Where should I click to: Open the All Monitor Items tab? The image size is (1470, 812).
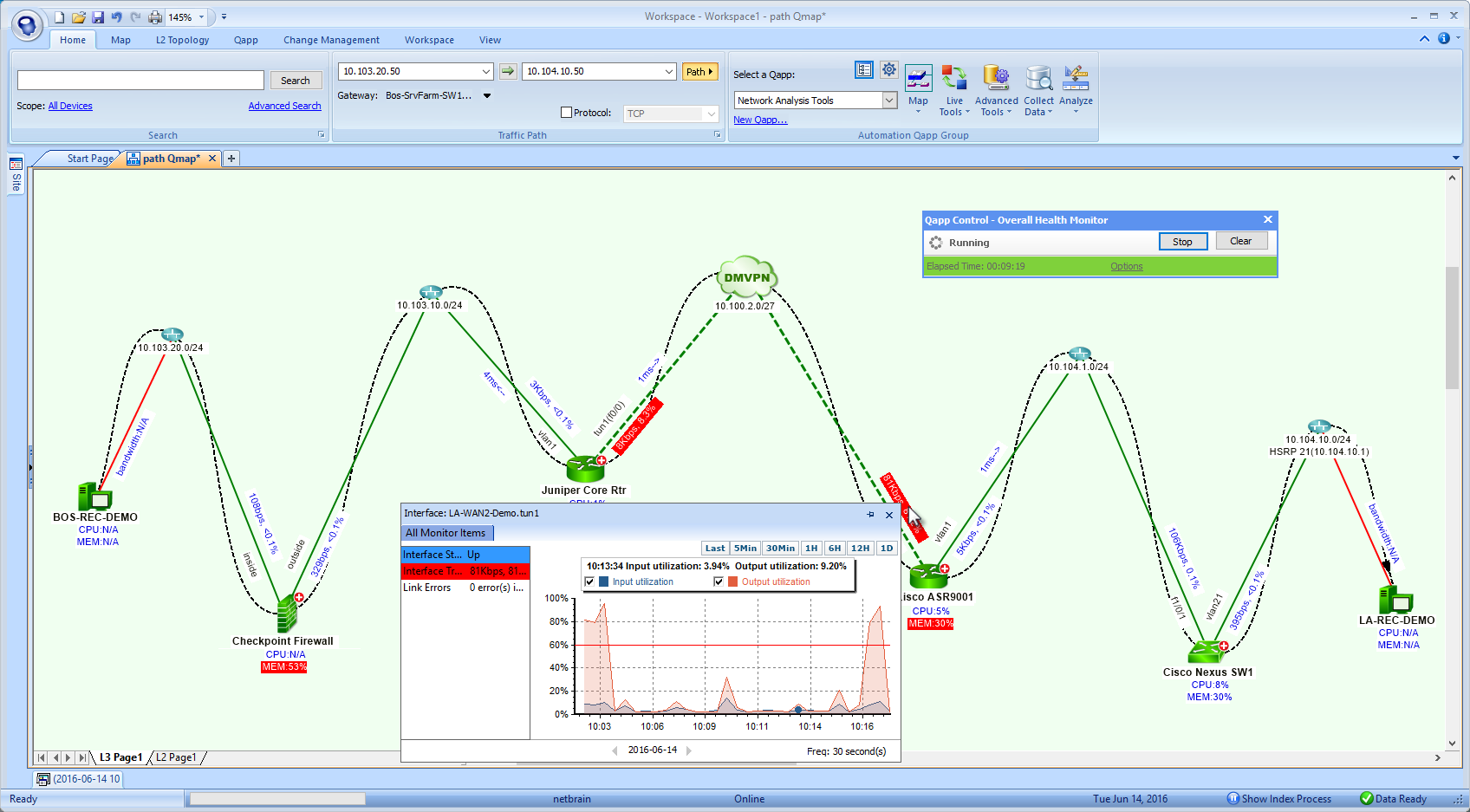[446, 534]
